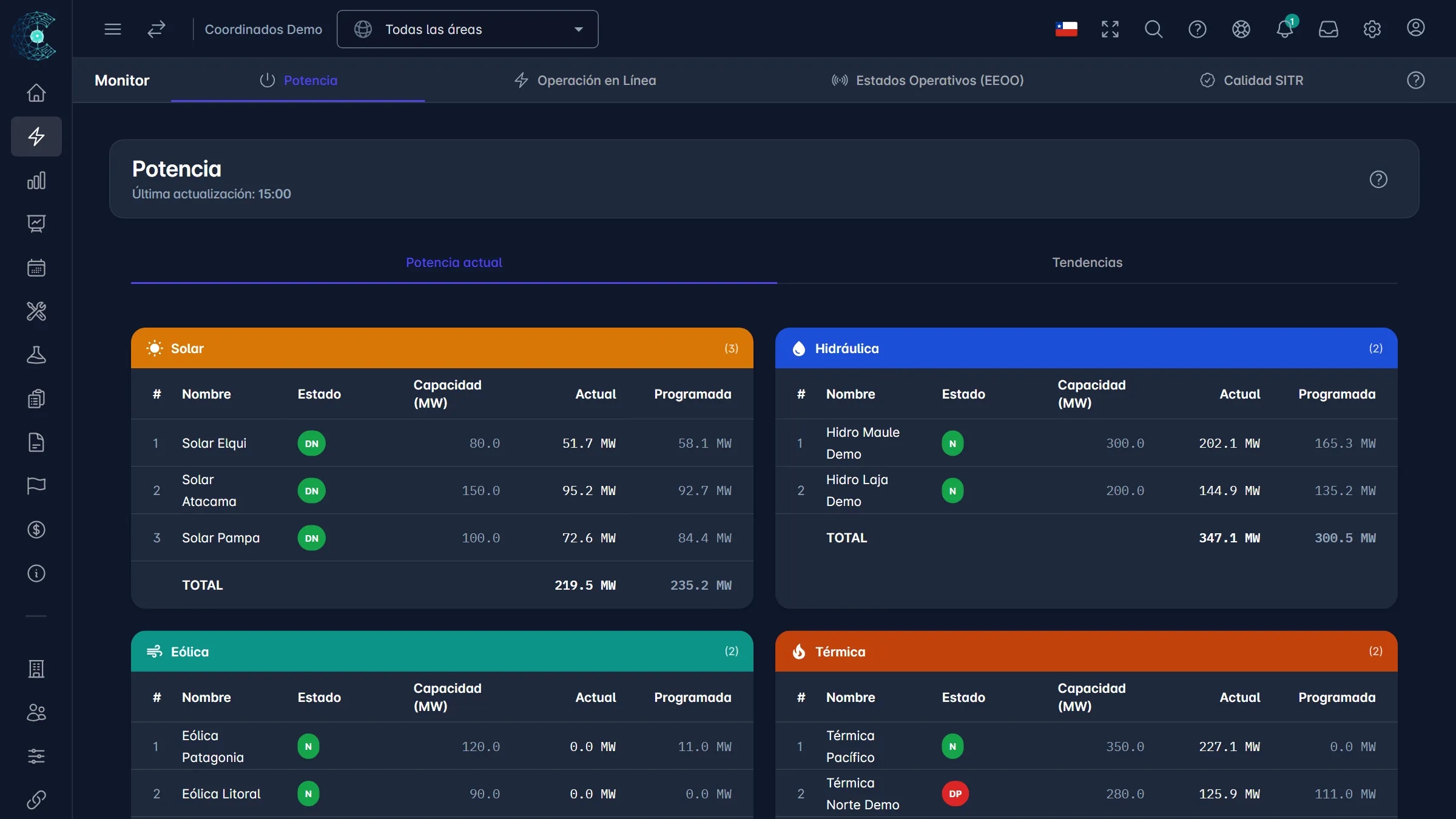Click Hidro Maule Demo plant name
This screenshot has height=819, width=1456.
tap(863, 443)
